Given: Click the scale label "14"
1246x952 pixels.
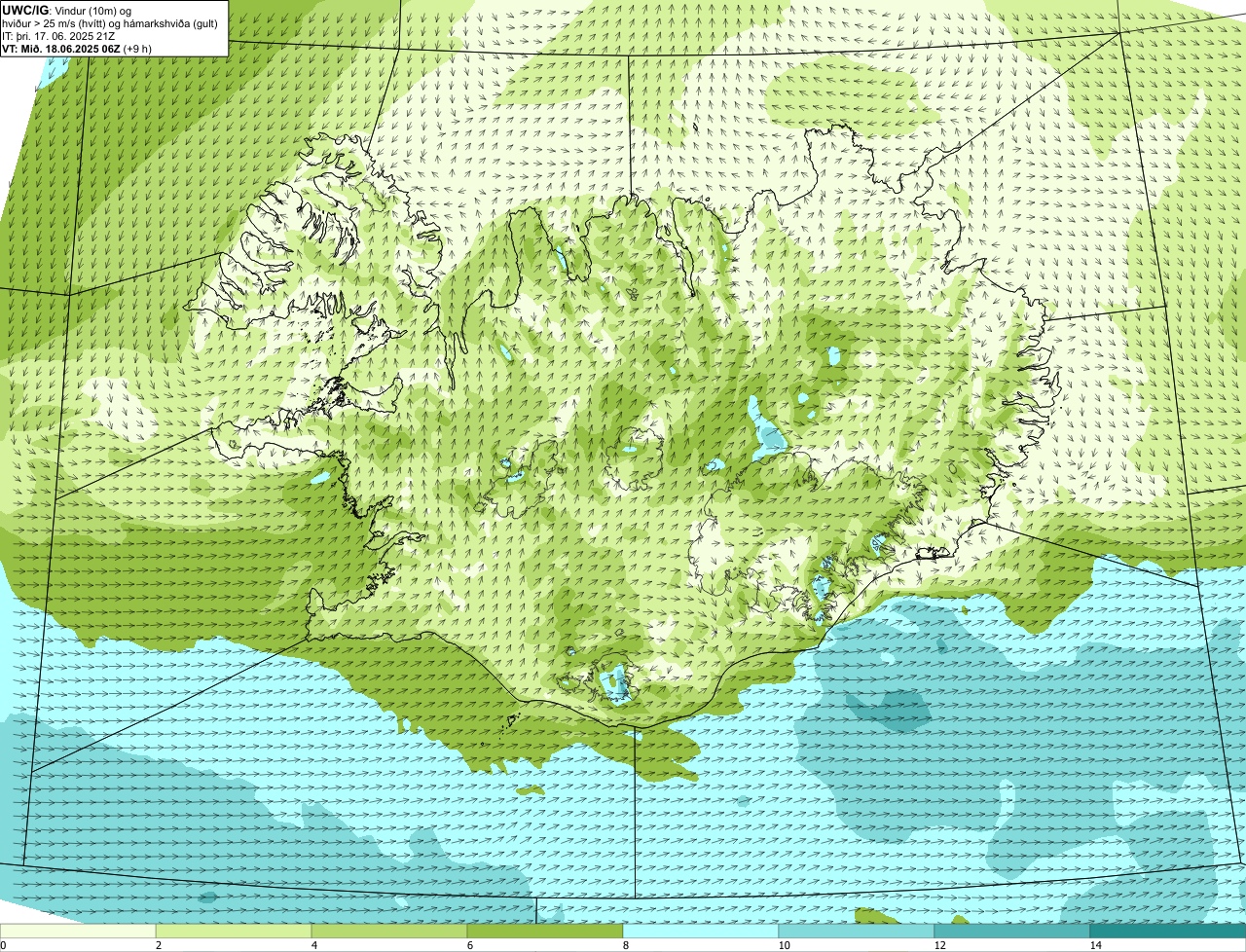Looking at the screenshot, I should click(x=1095, y=945).
